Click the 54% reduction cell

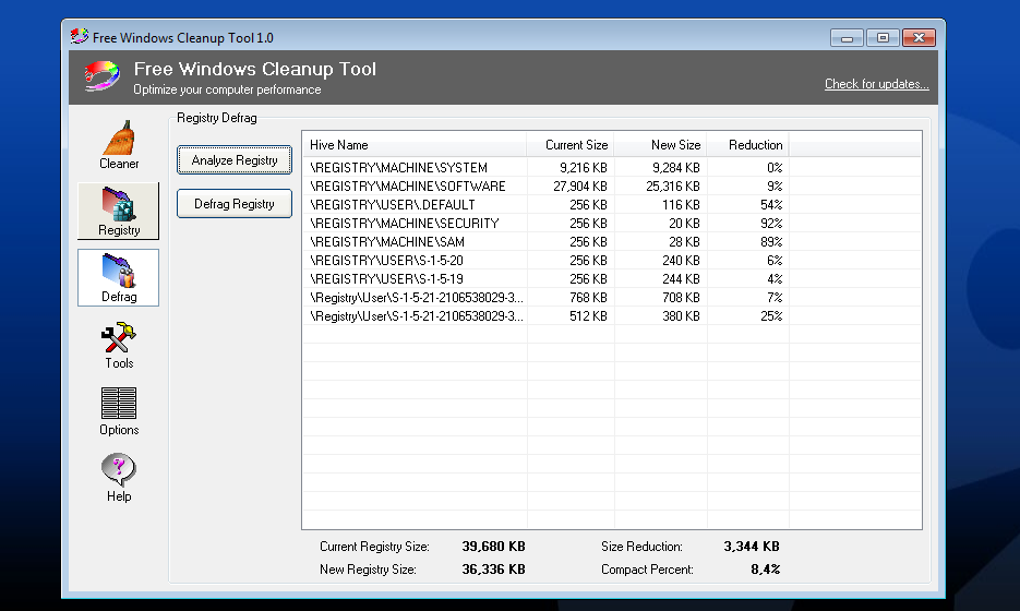(x=771, y=204)
